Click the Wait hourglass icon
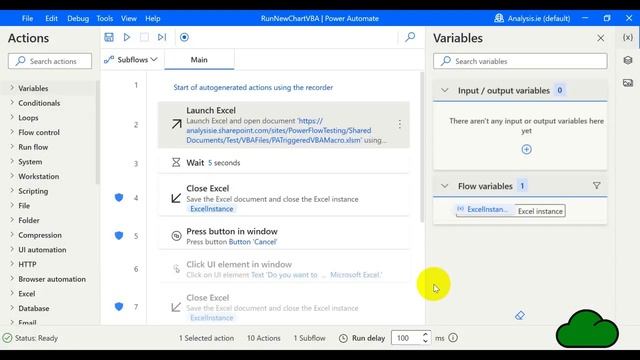 [176, 162]
